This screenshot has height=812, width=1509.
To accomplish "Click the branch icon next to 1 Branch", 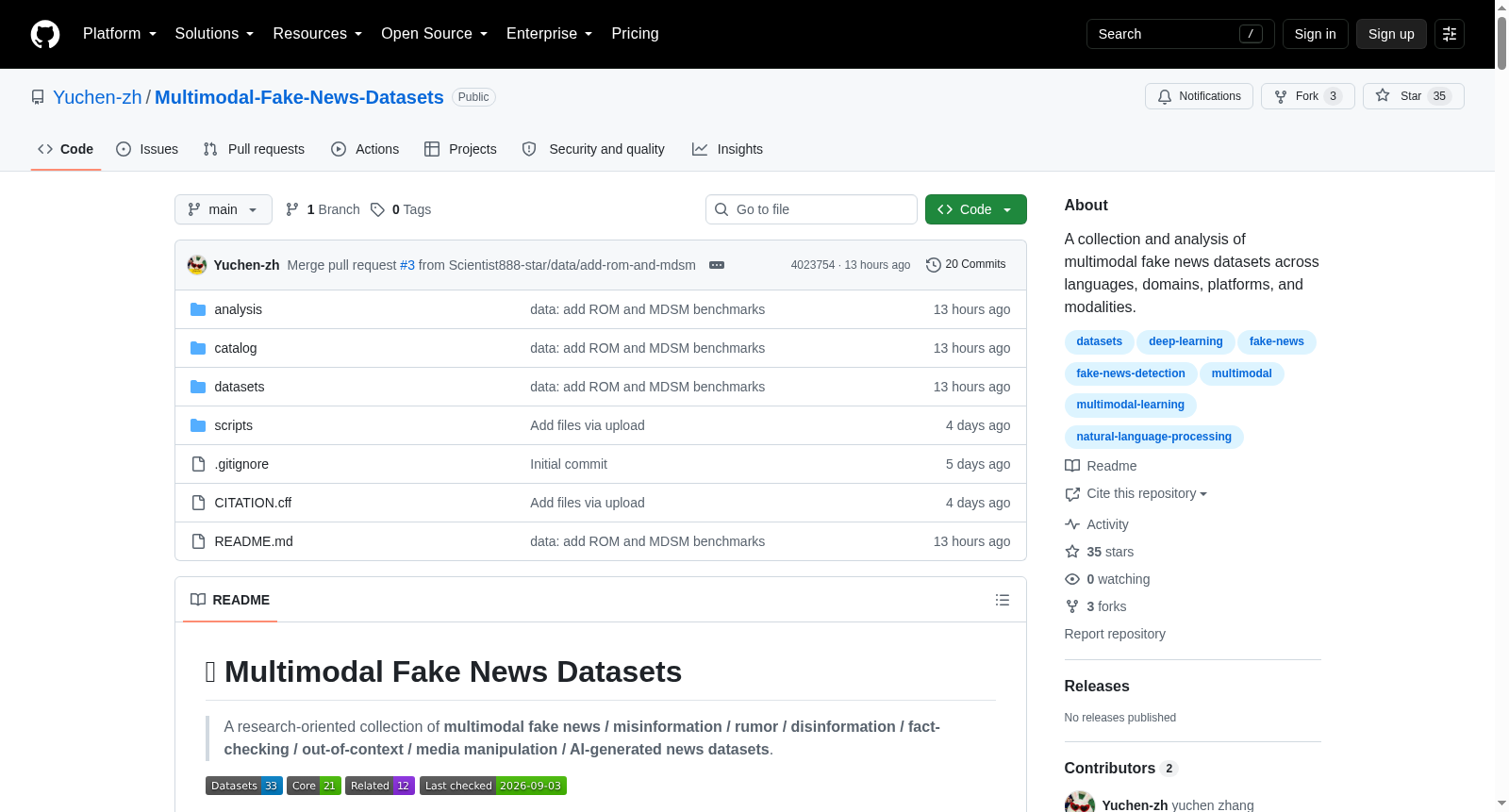I will coord(292,209).
